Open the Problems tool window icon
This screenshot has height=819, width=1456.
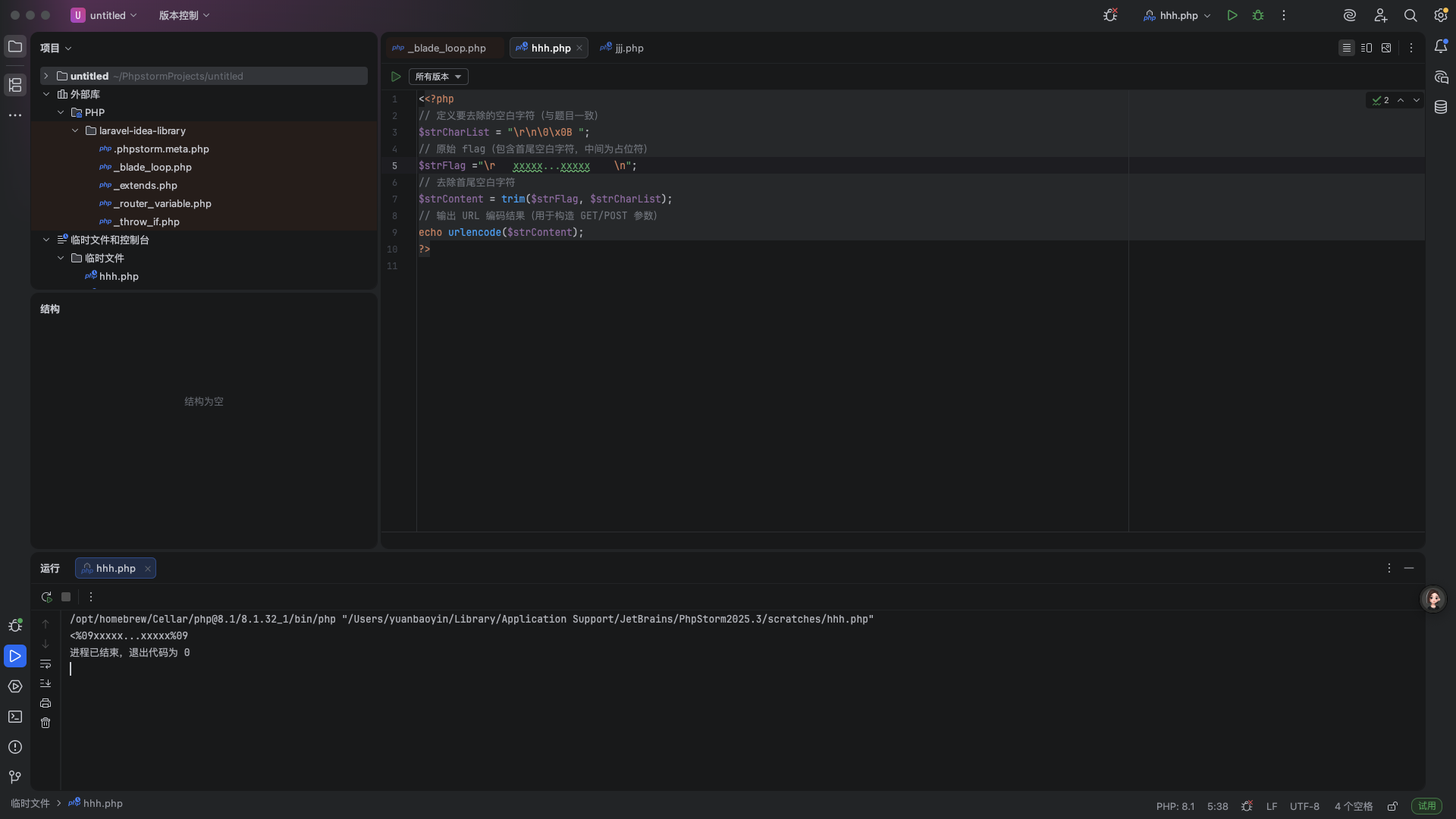pyautogui.click(x=15, y=747)
